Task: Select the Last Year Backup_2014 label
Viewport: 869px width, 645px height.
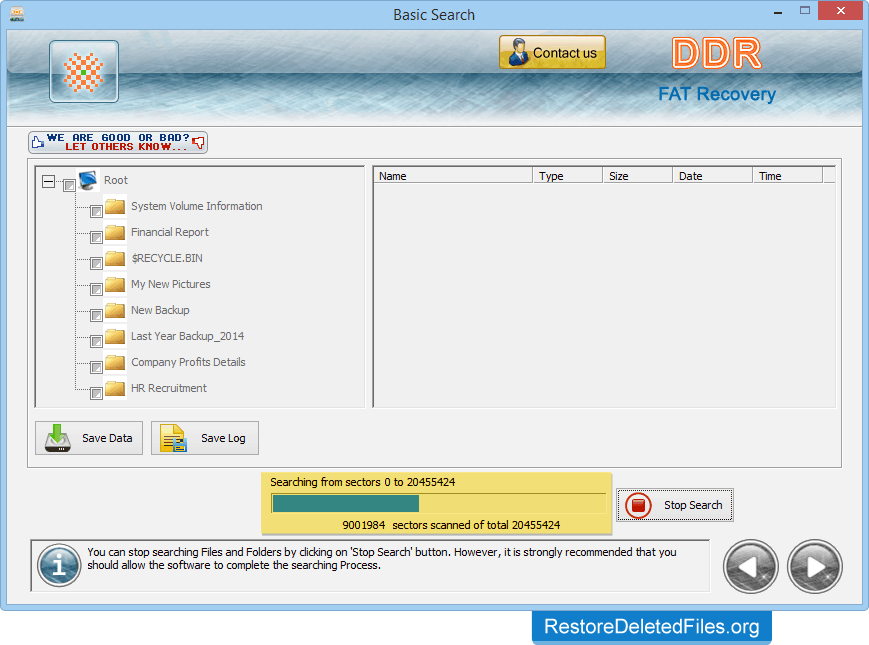Action: [187, 336]
